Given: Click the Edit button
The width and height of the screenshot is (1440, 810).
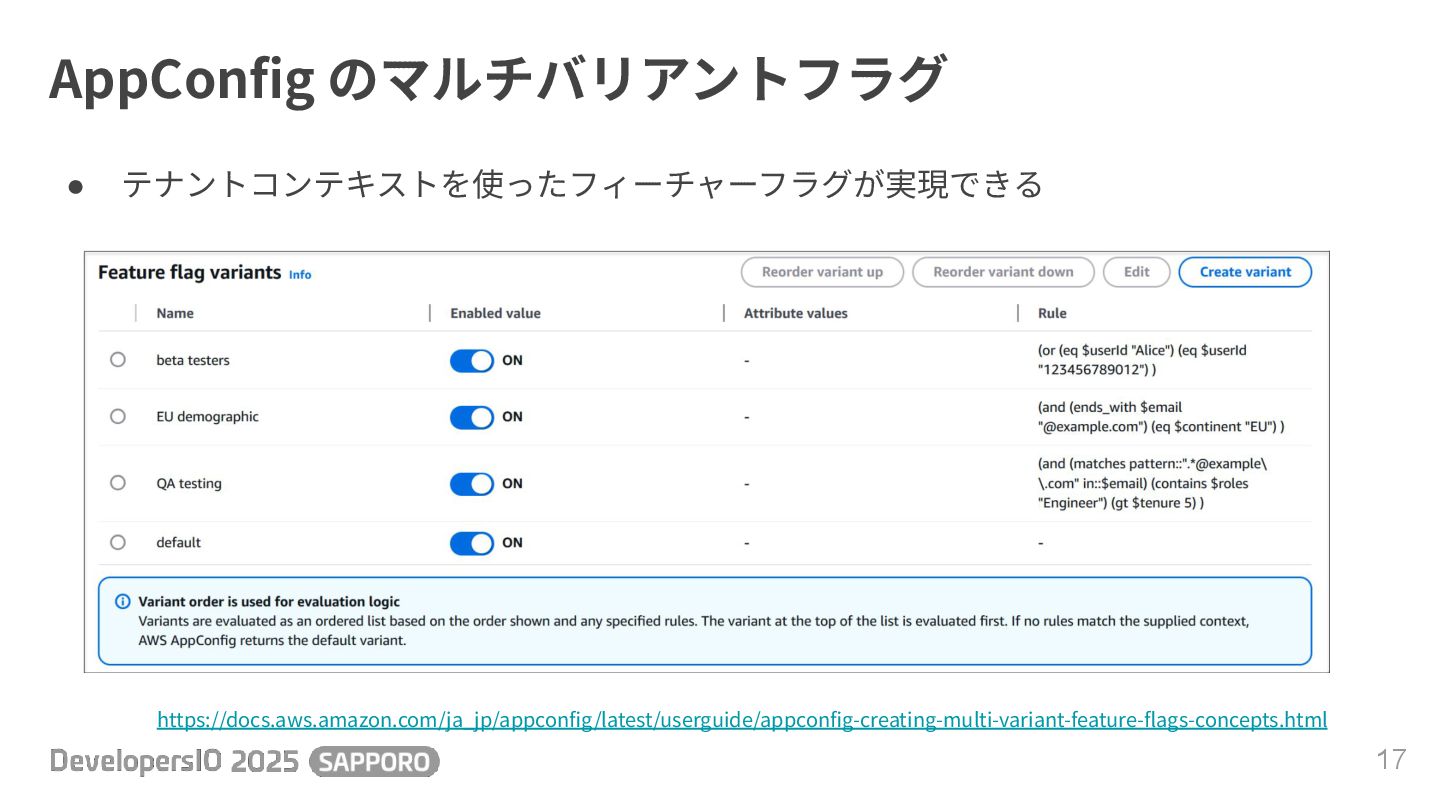Looking at the screenshot, I should 1137,272.
